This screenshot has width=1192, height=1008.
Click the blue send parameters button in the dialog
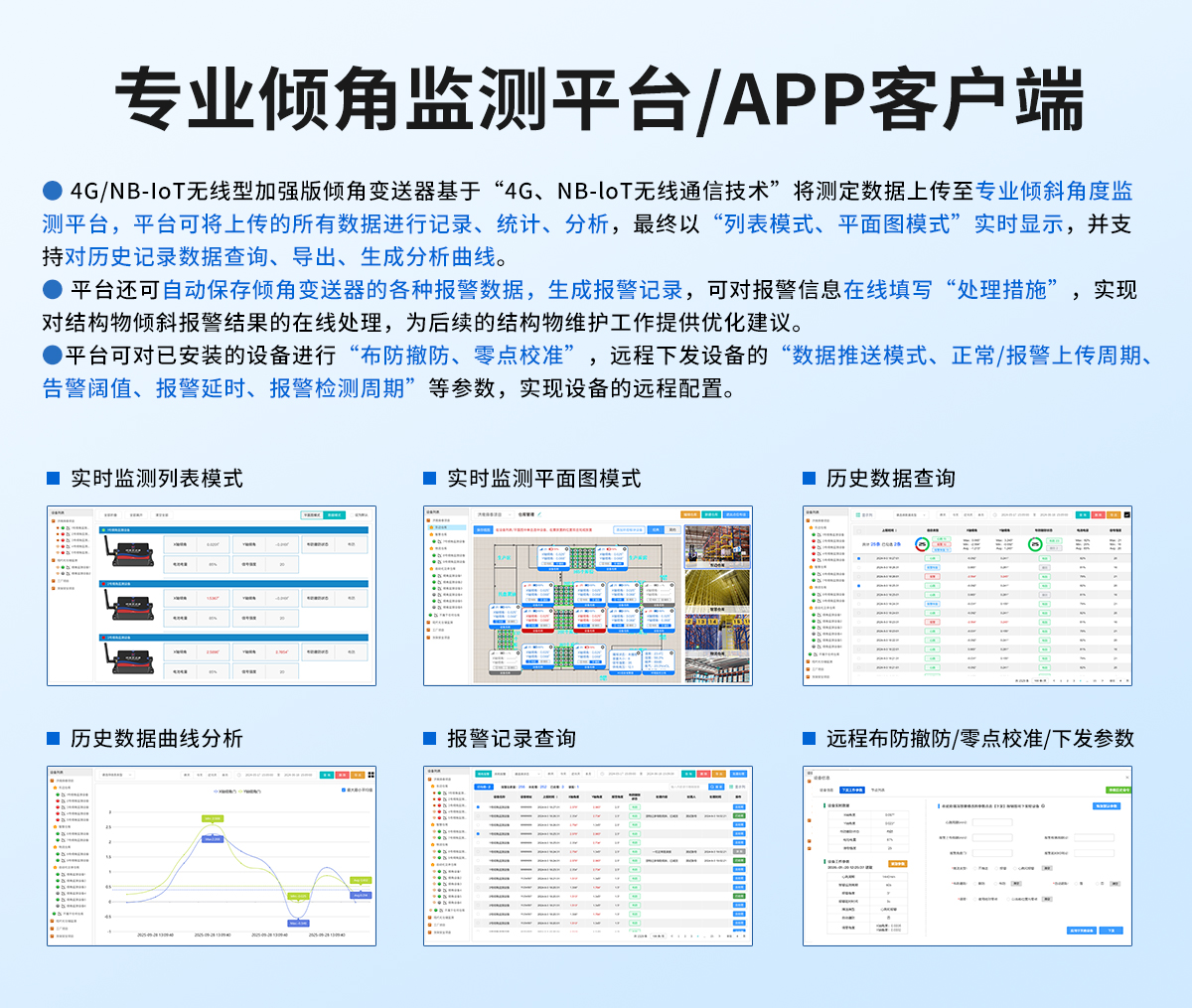coord(1112,931)
